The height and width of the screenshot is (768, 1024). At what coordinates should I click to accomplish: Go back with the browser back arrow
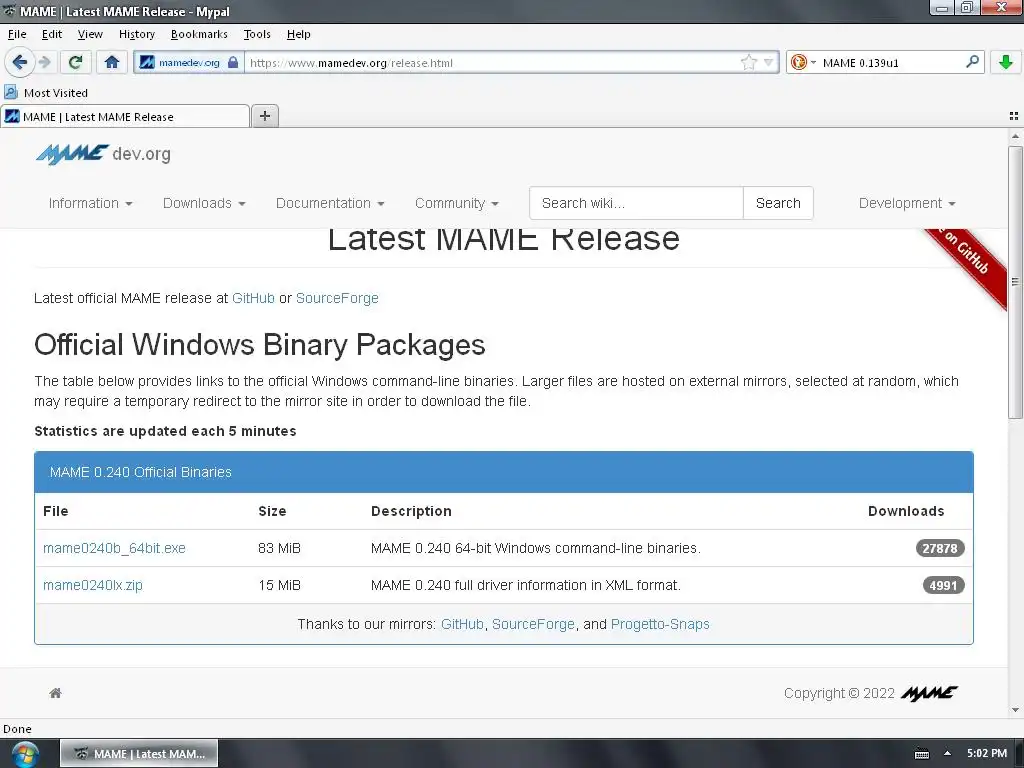tap(19, 62)
